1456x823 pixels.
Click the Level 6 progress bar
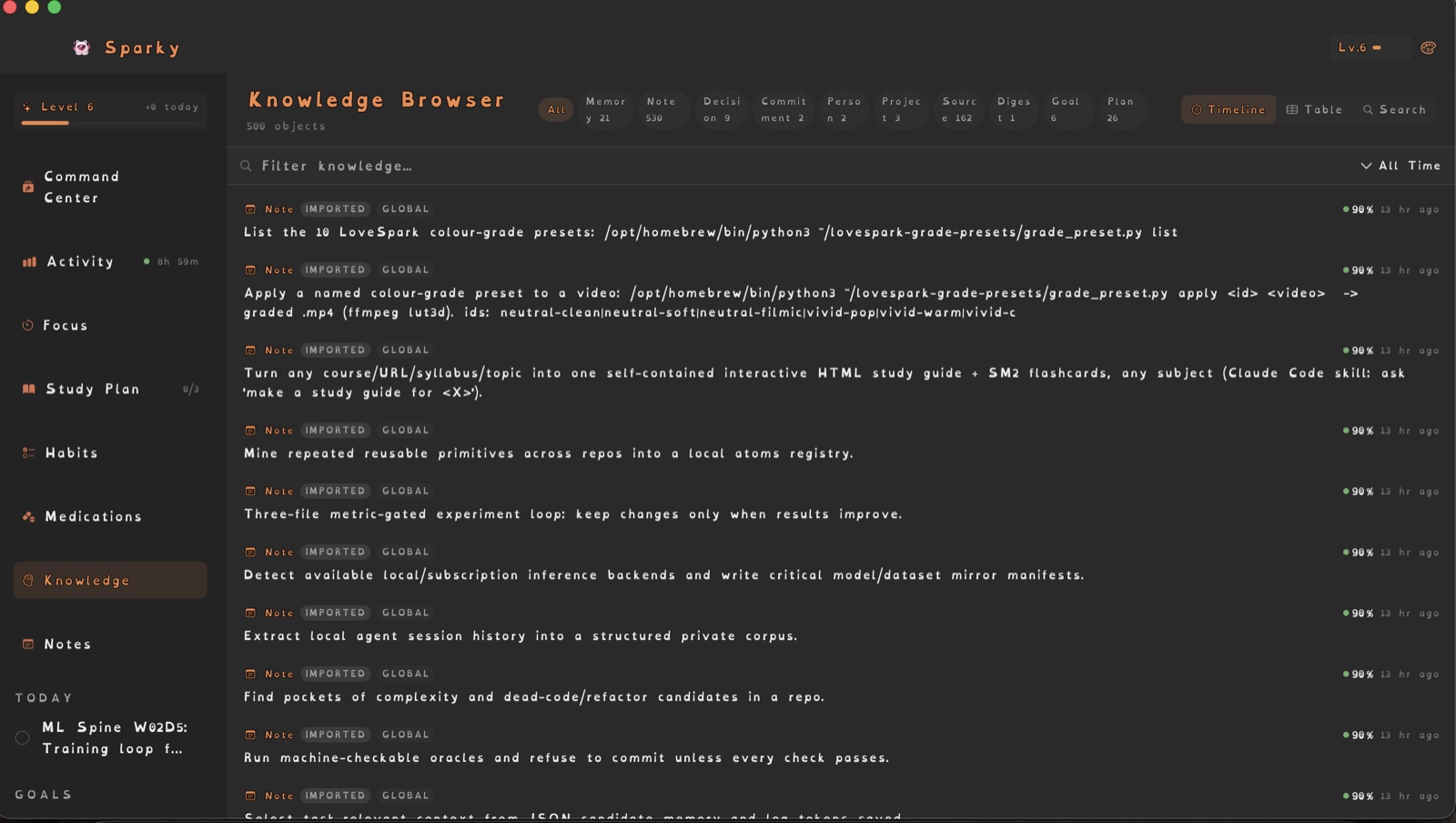coord(110,123)
